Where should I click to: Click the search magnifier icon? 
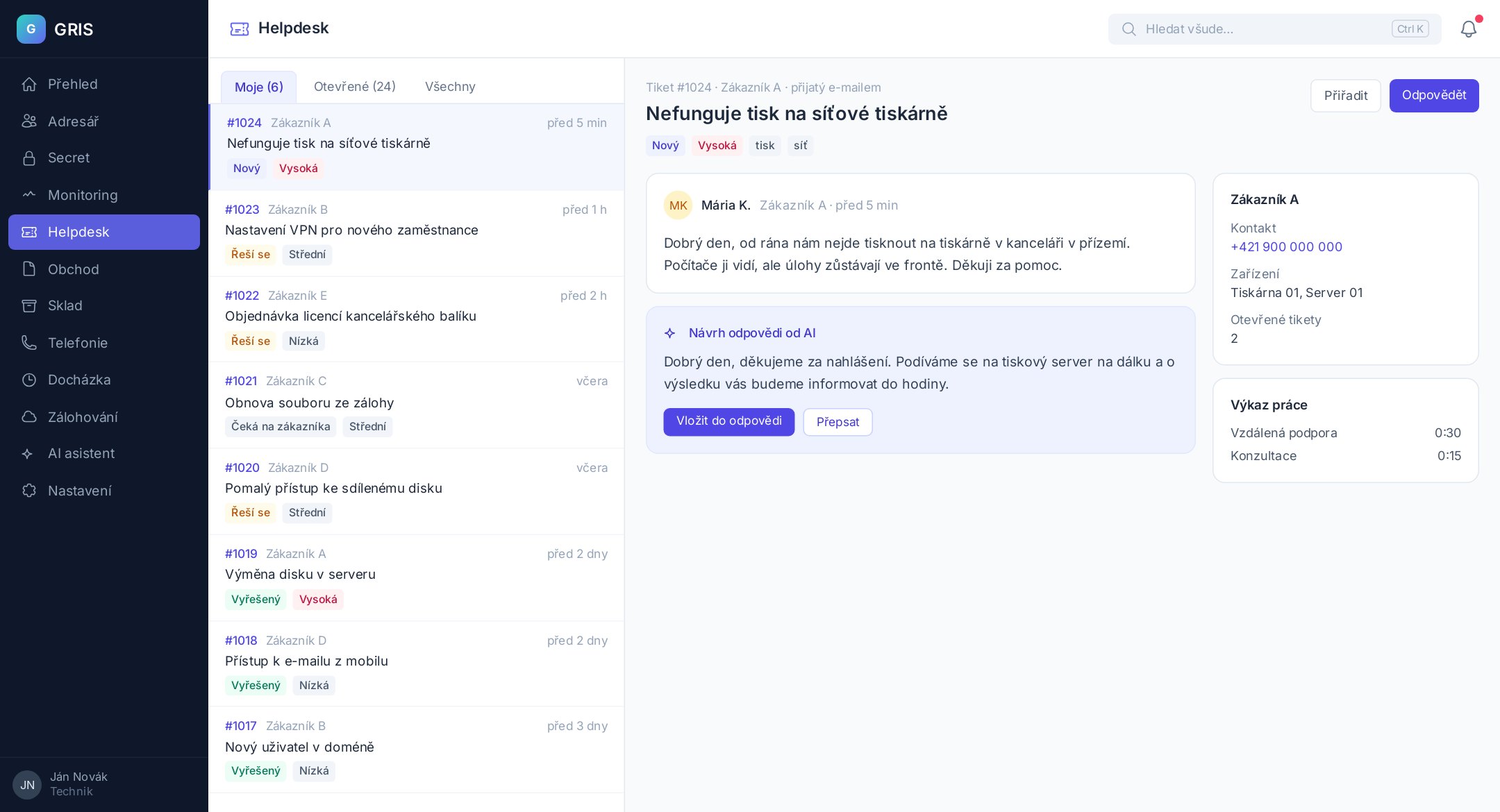[x=1129, y=29]
